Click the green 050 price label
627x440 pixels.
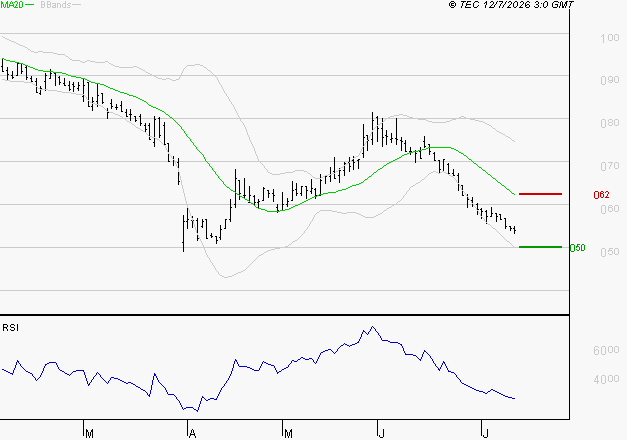577,248
